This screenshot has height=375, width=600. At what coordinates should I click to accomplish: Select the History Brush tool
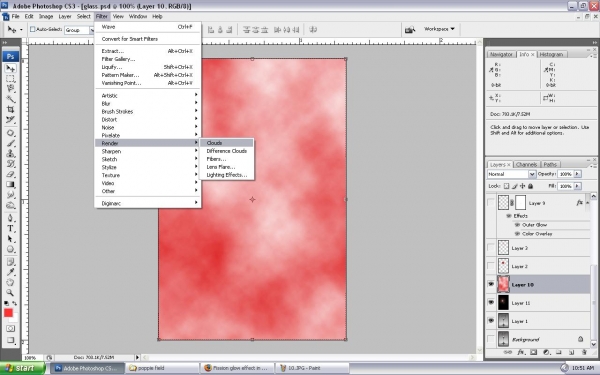point(10,164)
